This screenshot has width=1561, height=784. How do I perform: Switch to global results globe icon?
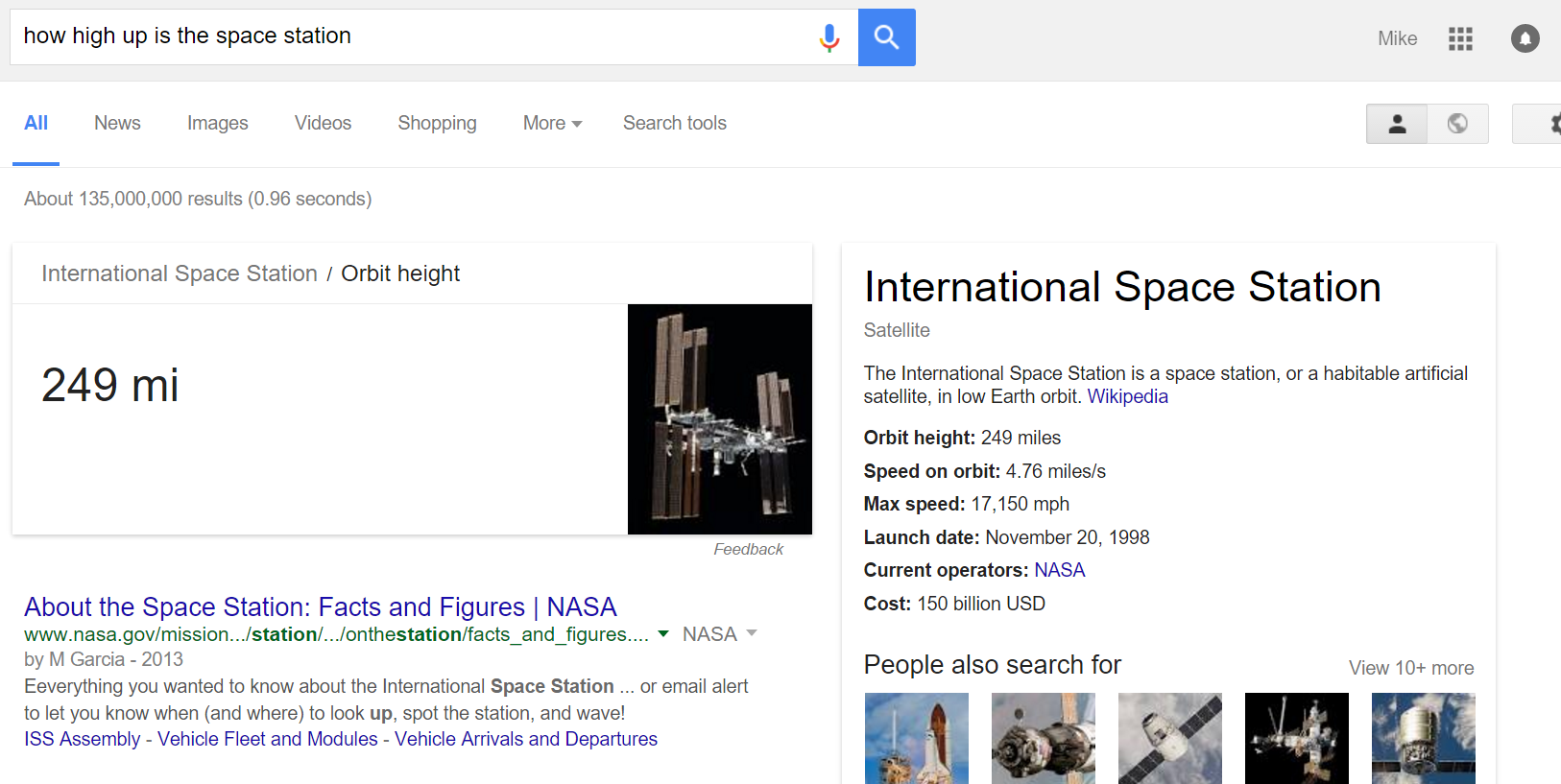1457,124
